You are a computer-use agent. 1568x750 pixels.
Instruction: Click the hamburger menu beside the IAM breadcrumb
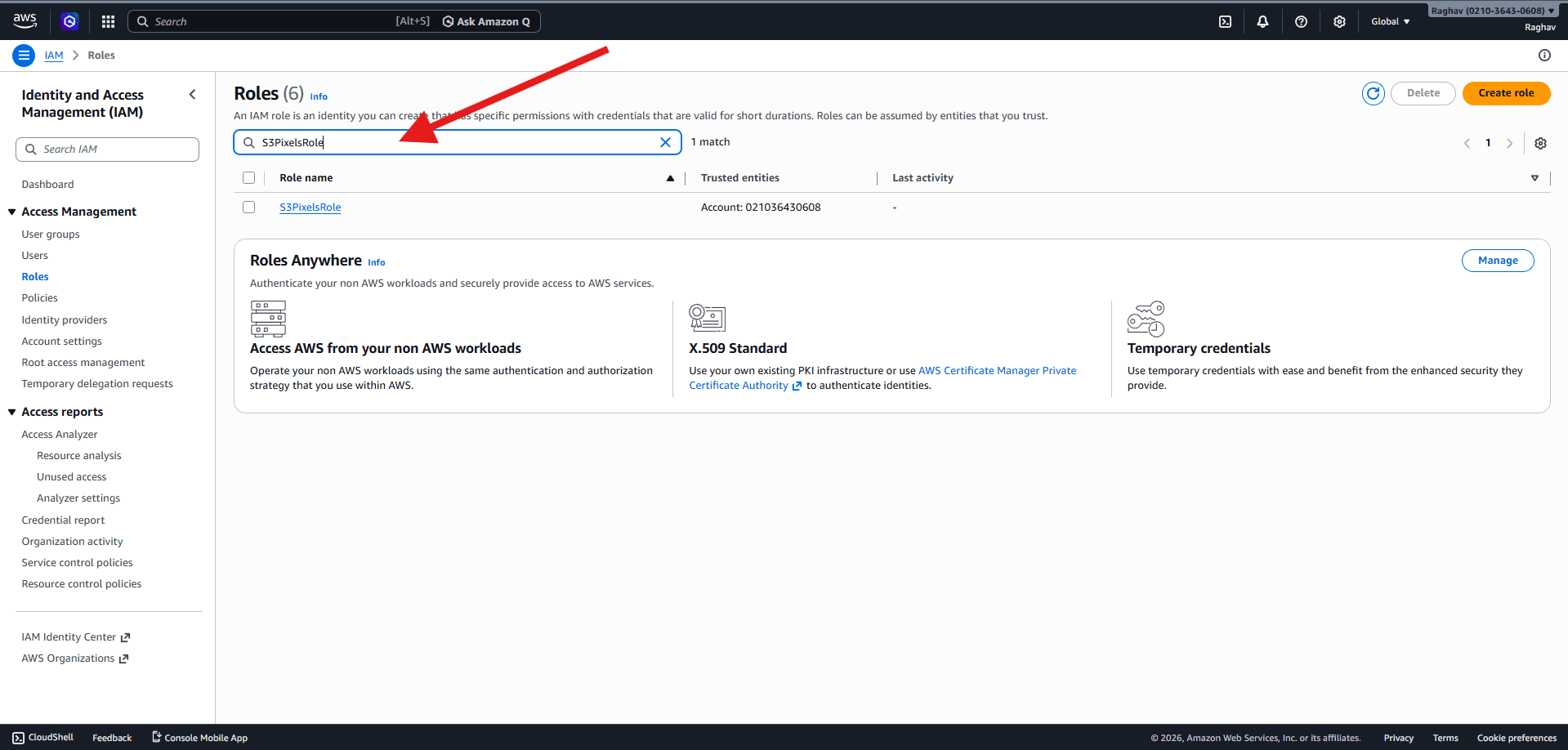pos(24,55)
